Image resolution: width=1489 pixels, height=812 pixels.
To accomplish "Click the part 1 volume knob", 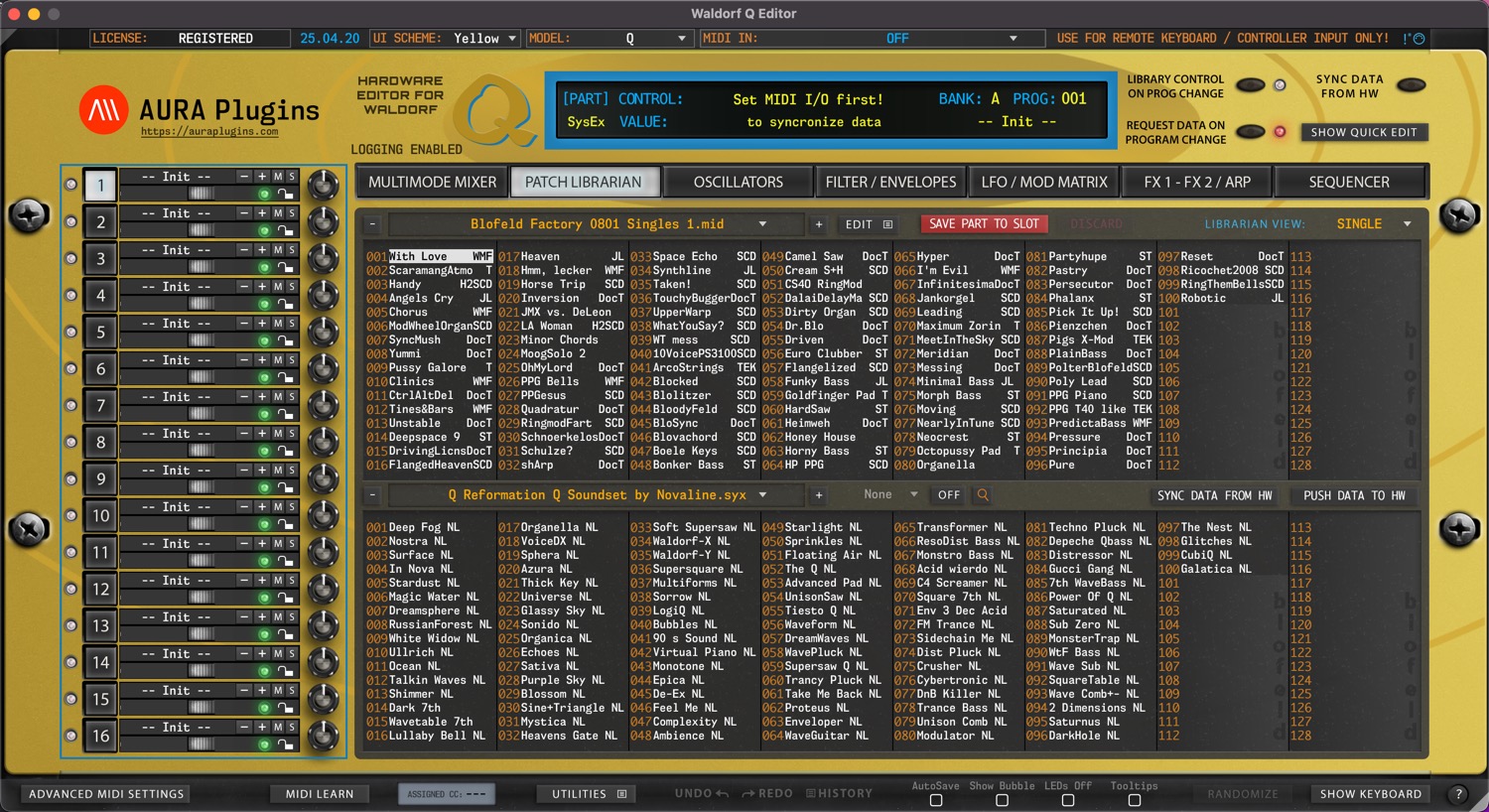I will point(323,185).
